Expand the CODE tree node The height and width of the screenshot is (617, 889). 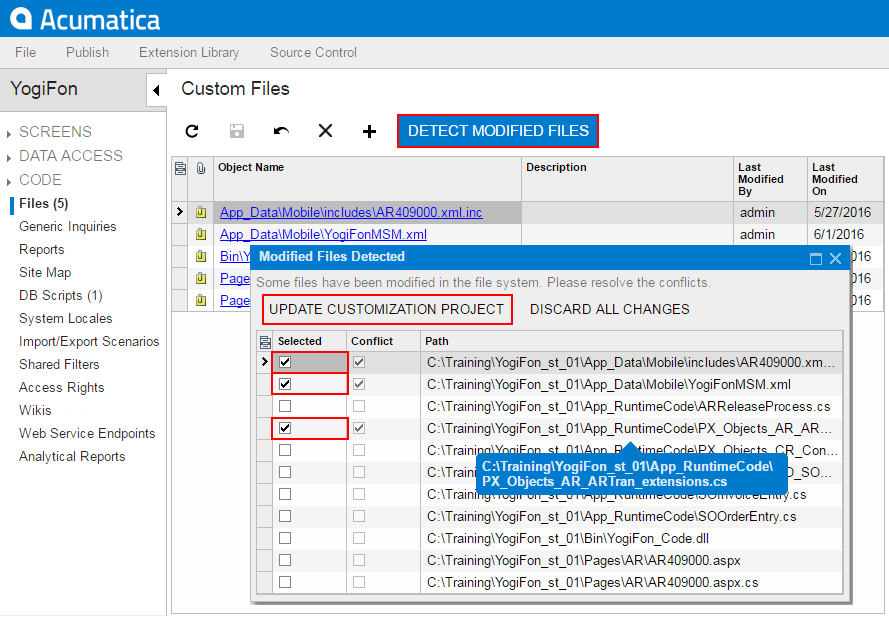point(9,181)
